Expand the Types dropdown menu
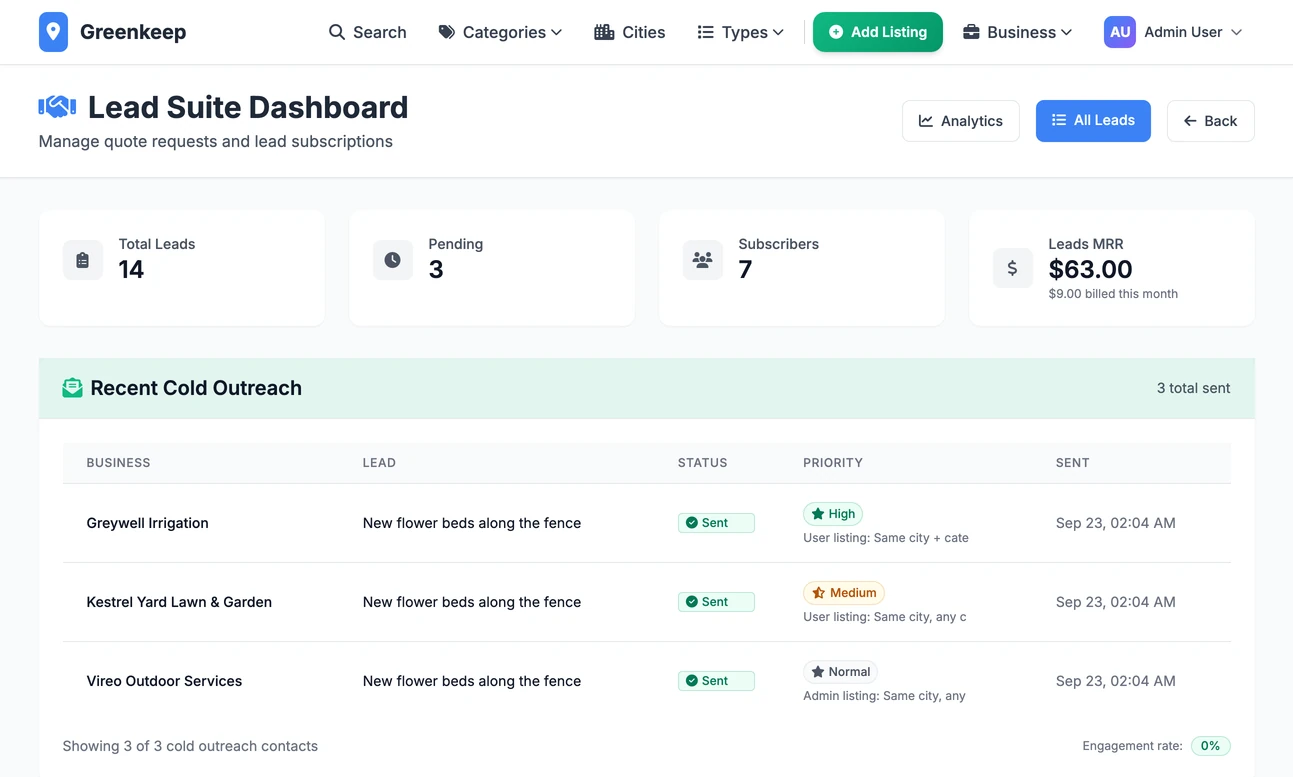Screen dimensions: 1293x777 pyautogui.click(x=740, y=32)
